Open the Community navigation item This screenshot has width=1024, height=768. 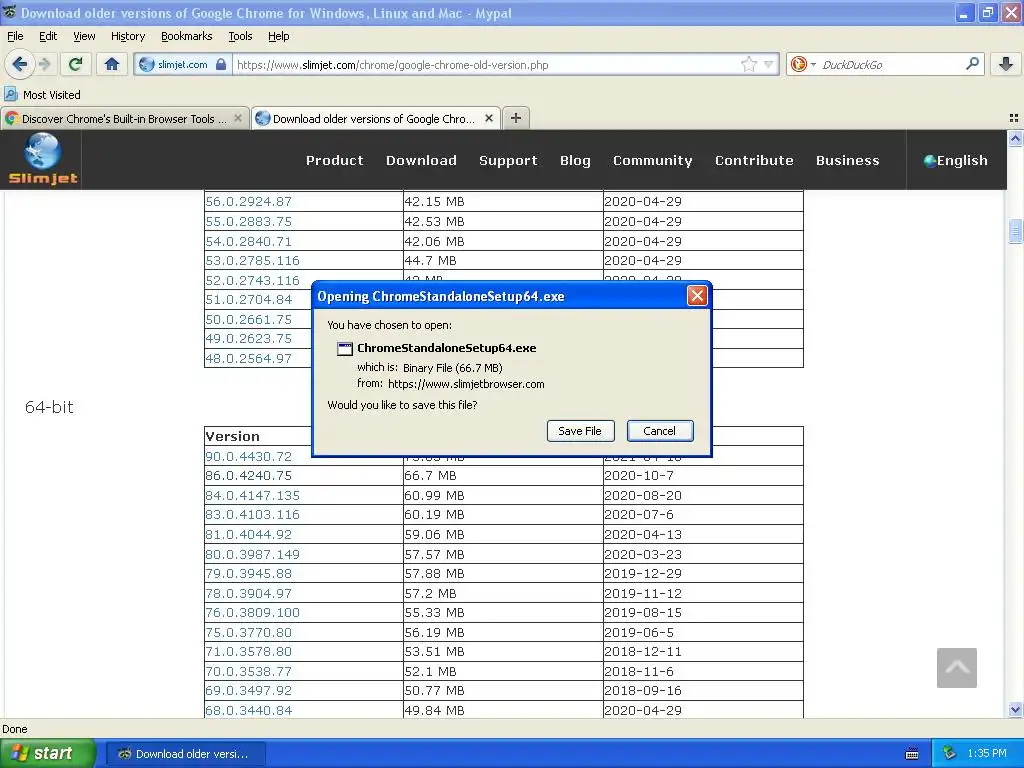pos(652,160)
